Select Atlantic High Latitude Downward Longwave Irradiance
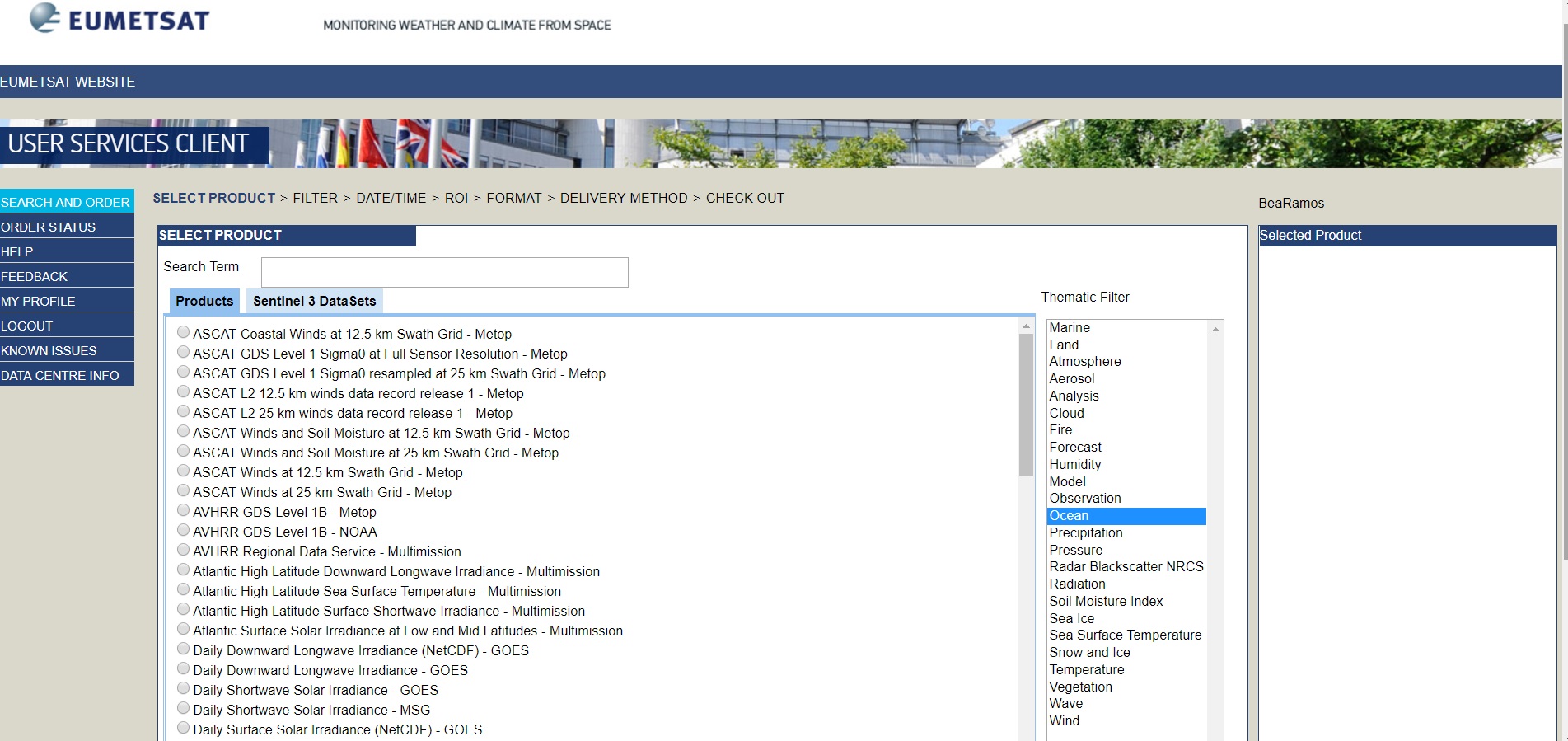 click(183, 570)
